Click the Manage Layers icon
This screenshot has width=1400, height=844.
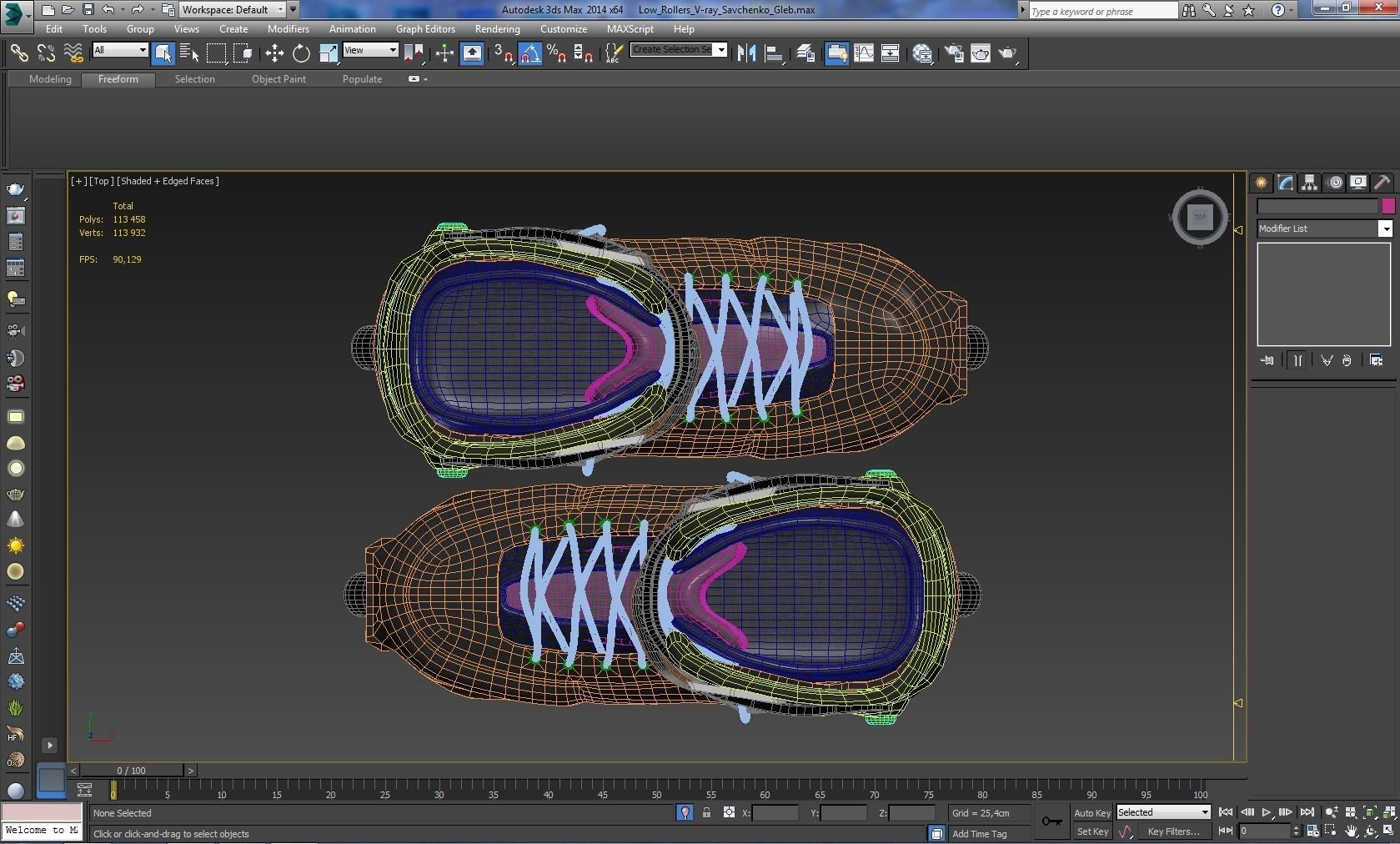coord(805,53)
